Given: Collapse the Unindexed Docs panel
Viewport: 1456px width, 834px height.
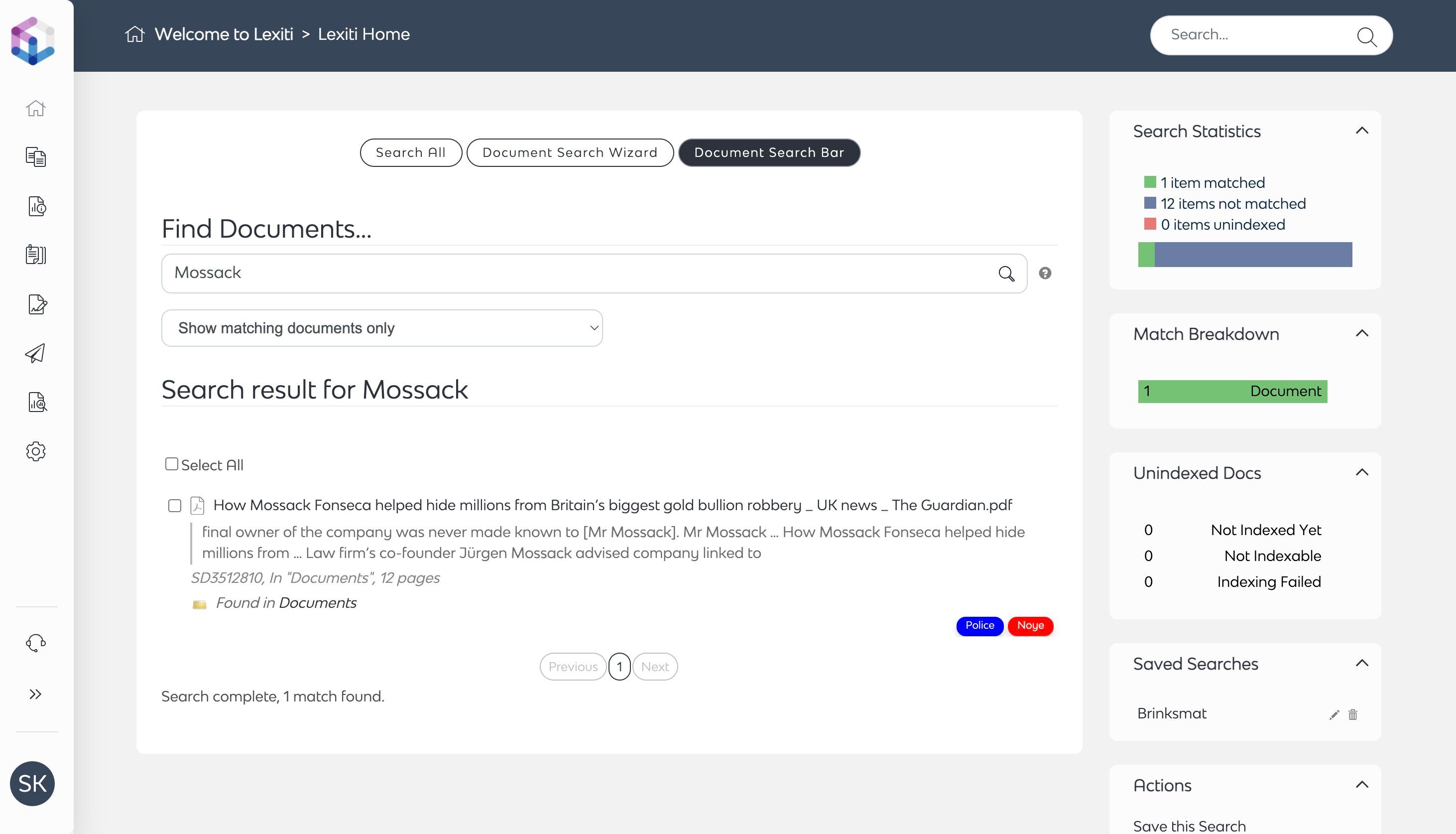Looking at the screenshot, I should click(x=1362, y=473).
